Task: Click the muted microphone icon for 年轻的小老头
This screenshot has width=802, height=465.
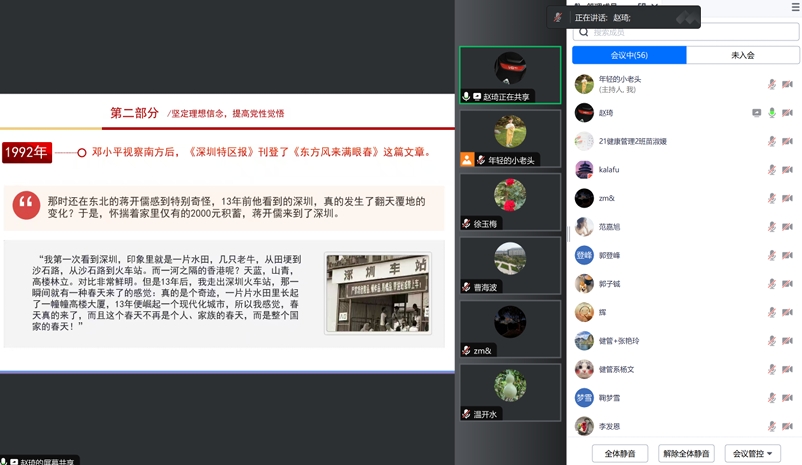Action: click(772, 84)
